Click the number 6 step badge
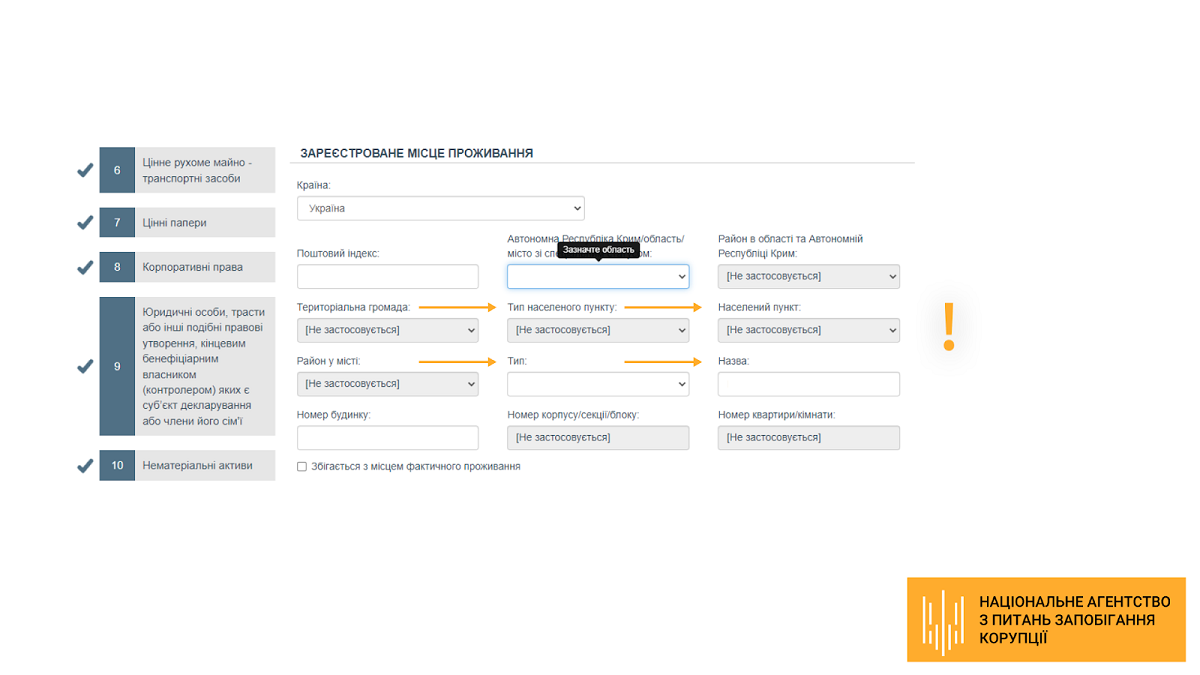This screenshot has width=1200, height=675. [x=117, y=170]
